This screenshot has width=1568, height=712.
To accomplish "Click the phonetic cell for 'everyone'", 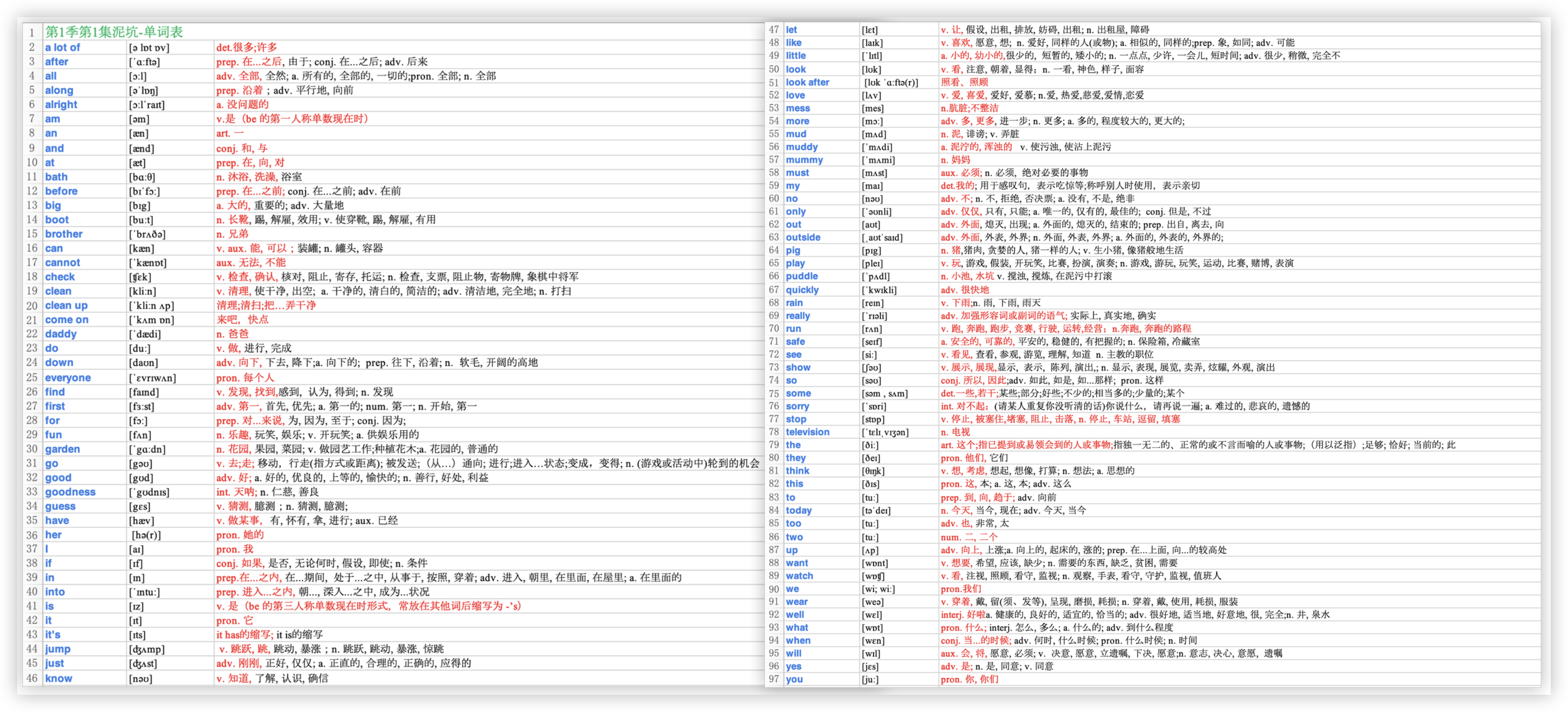I will tap(153, 378).
